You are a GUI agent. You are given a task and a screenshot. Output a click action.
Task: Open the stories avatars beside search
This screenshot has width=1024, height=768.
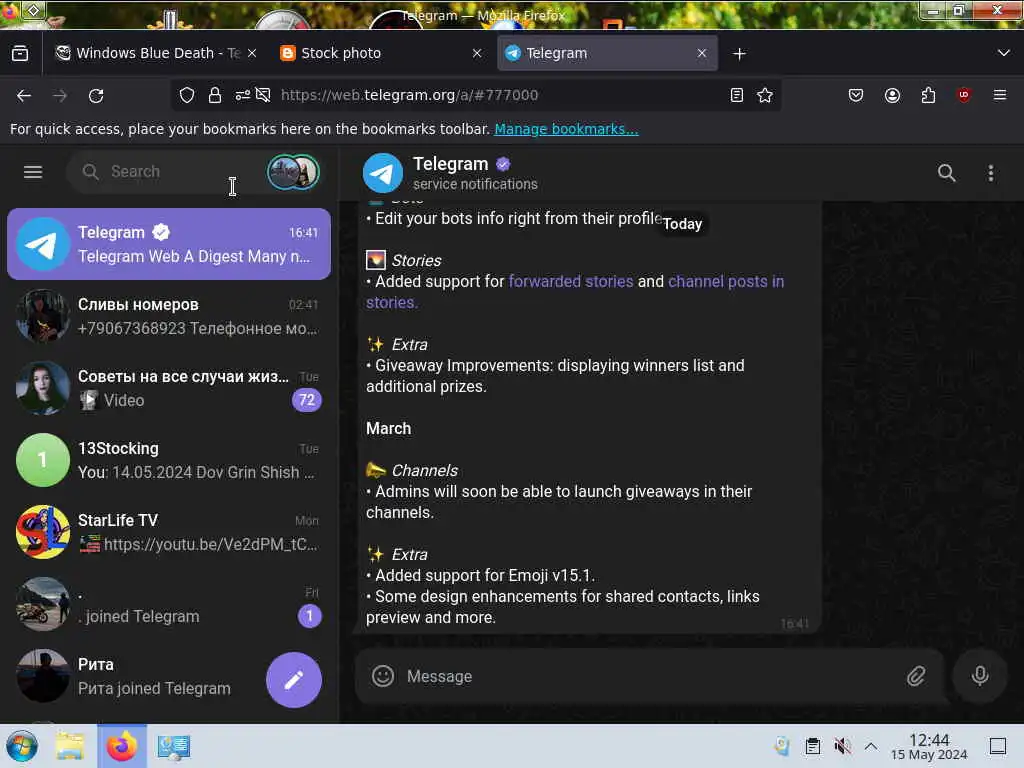[293, 172]
